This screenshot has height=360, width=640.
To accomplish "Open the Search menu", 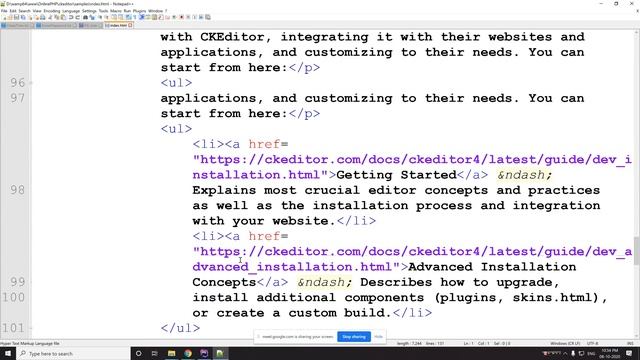I will [x=24, y=11].
